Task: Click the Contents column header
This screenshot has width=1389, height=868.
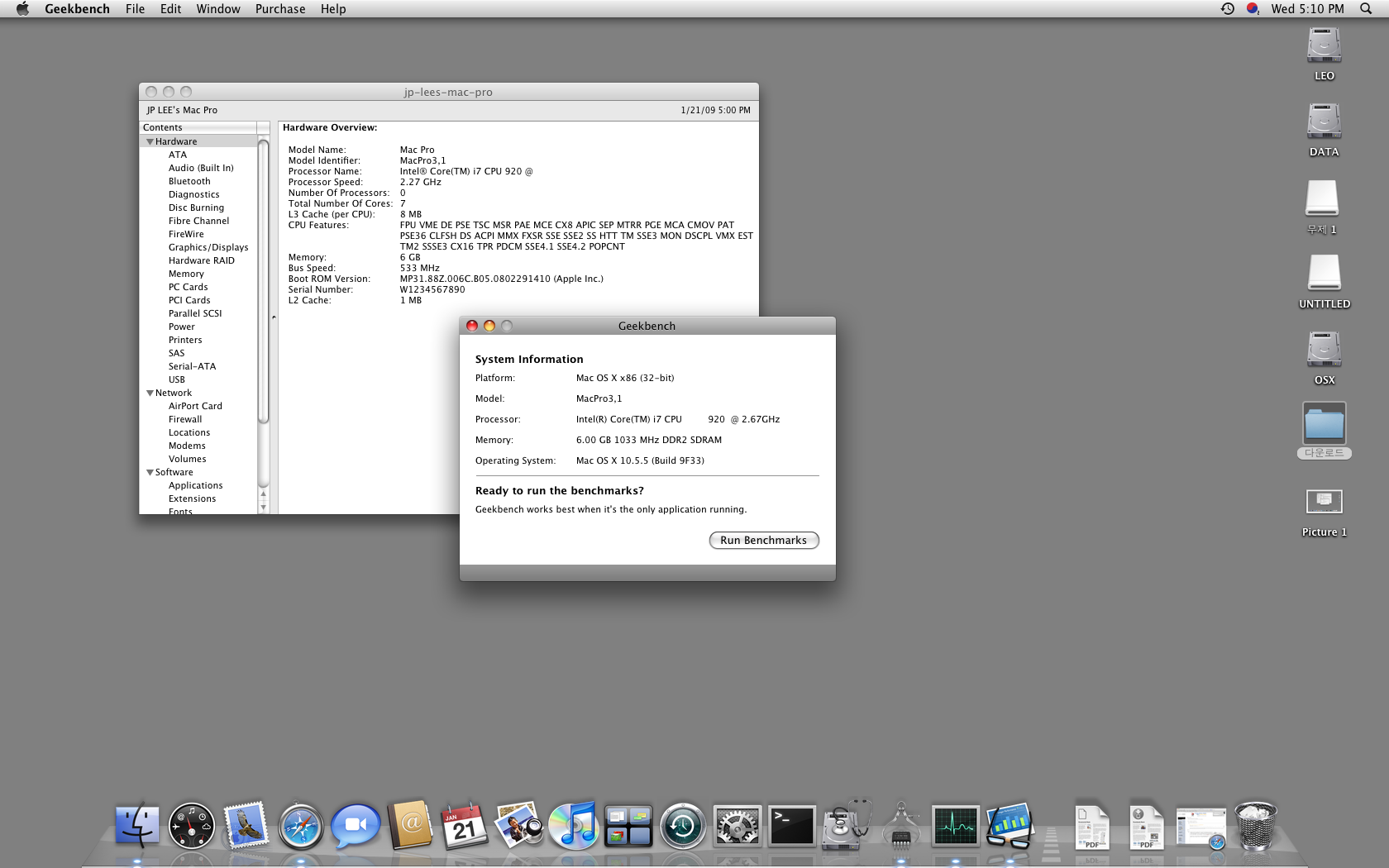Action: click(x=198, y=127)
